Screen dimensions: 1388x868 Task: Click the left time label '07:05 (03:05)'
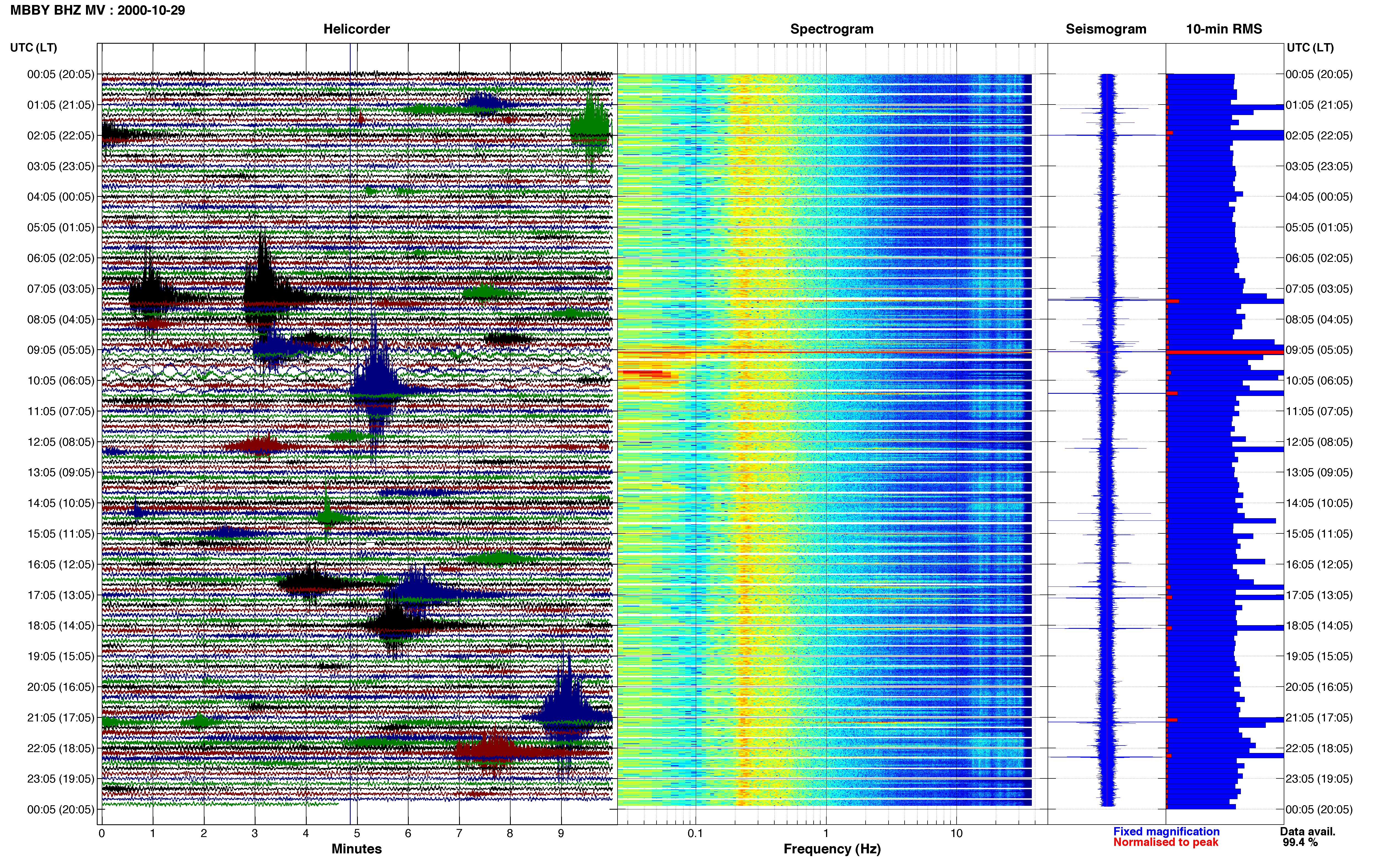click(60, 289)
